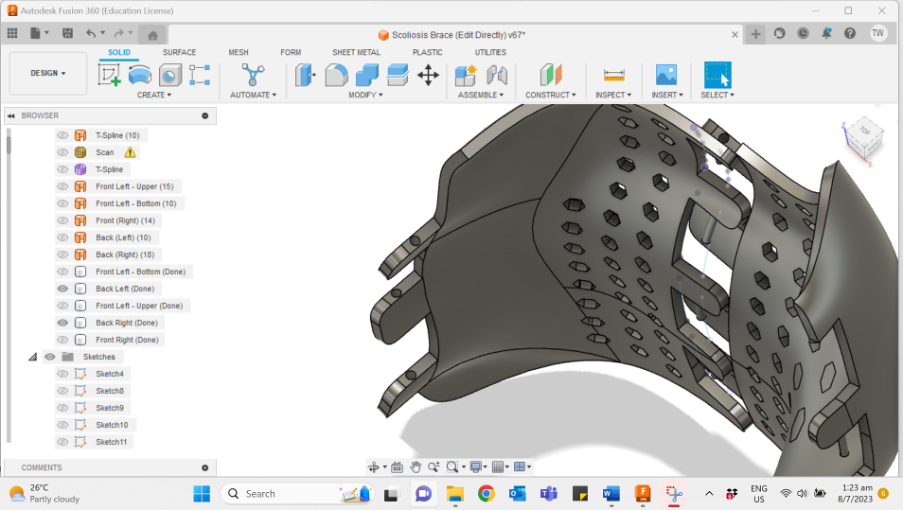Viewport: 904px width, 510px height.
Task: Expand the Comments panel
Action: pos(205,467)
